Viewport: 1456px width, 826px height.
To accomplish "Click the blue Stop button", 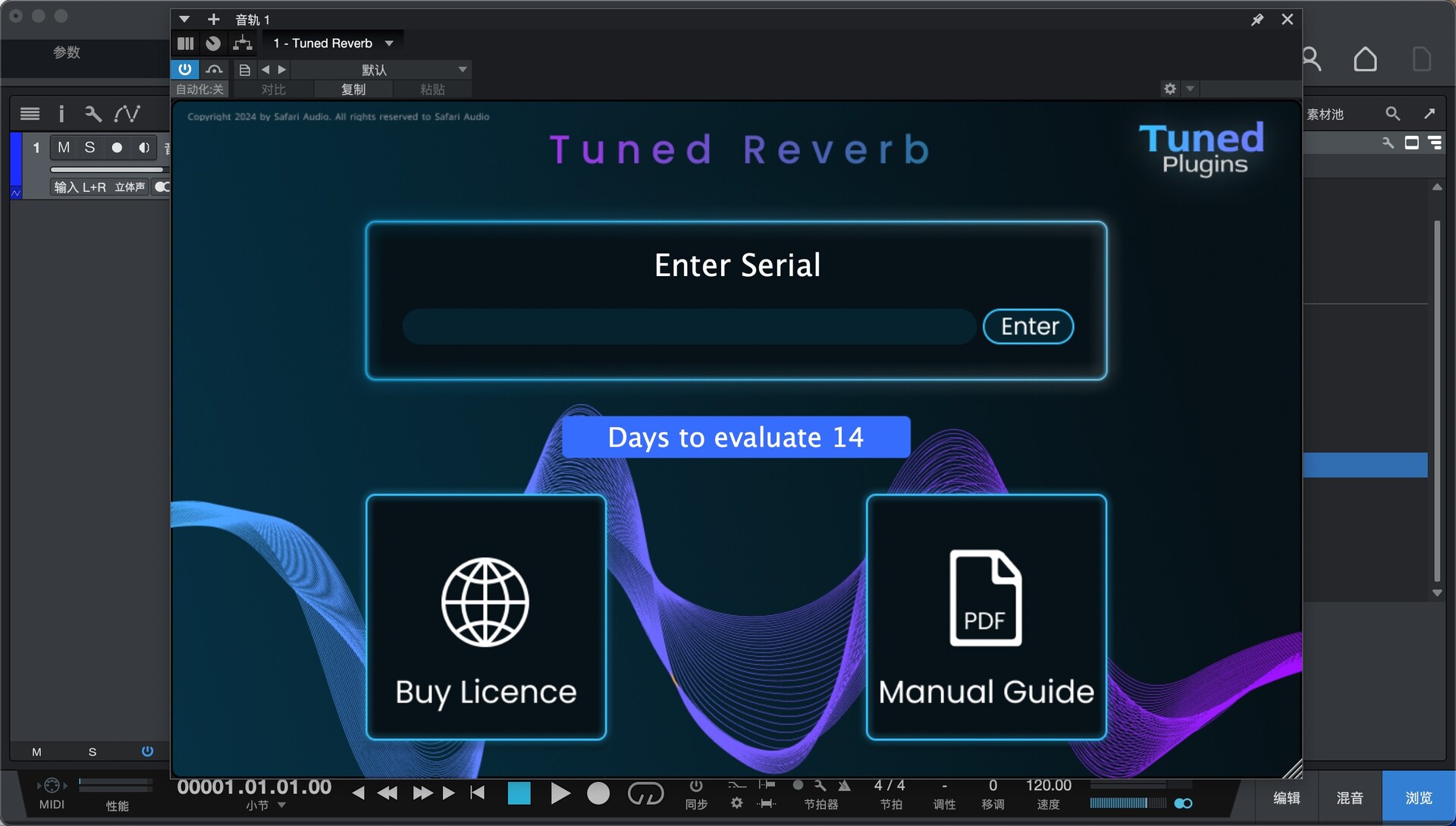I will pos(519,793).
